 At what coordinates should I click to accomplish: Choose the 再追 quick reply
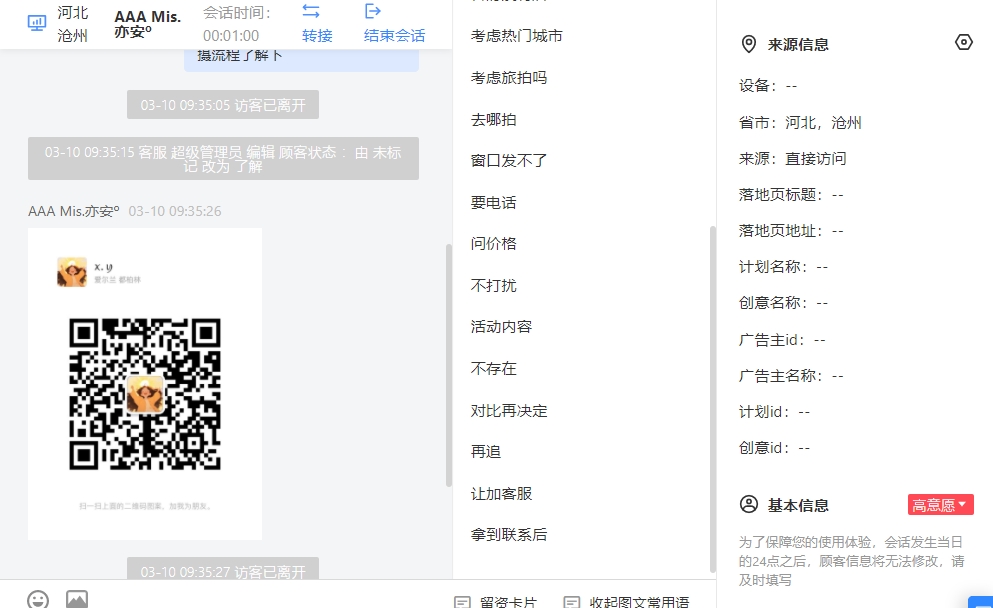tap(486, 452)
